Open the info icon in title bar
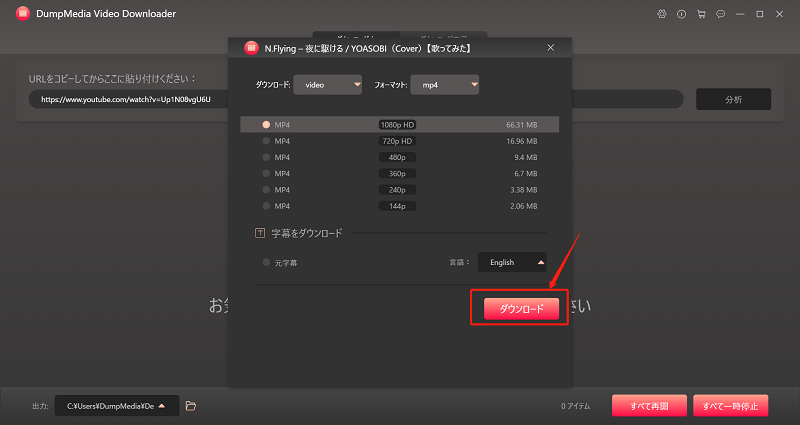Image resolution: width=800 pixels, height=425 pixels. (x=681, y=14)
